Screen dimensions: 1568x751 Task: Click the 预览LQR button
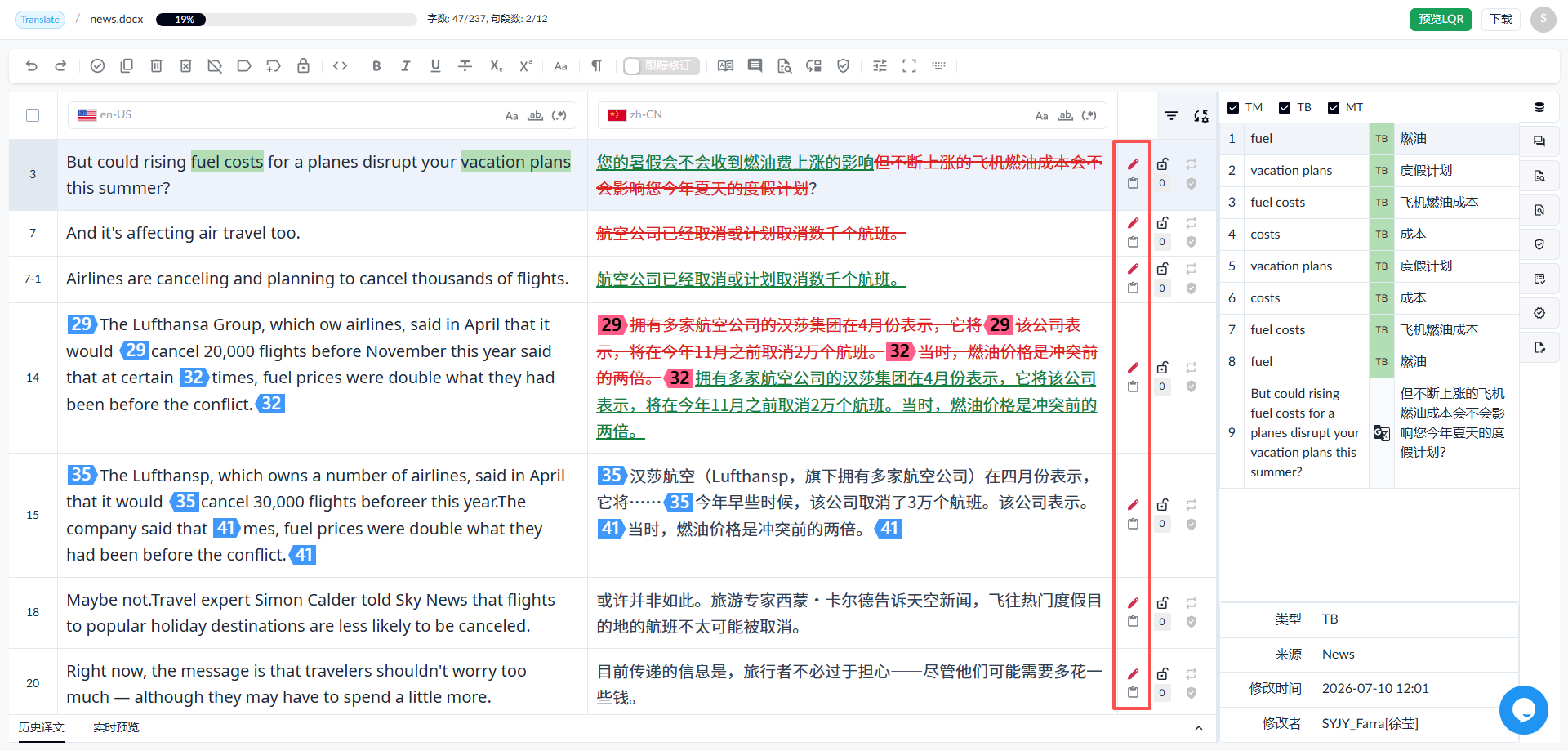point(1441,19)
